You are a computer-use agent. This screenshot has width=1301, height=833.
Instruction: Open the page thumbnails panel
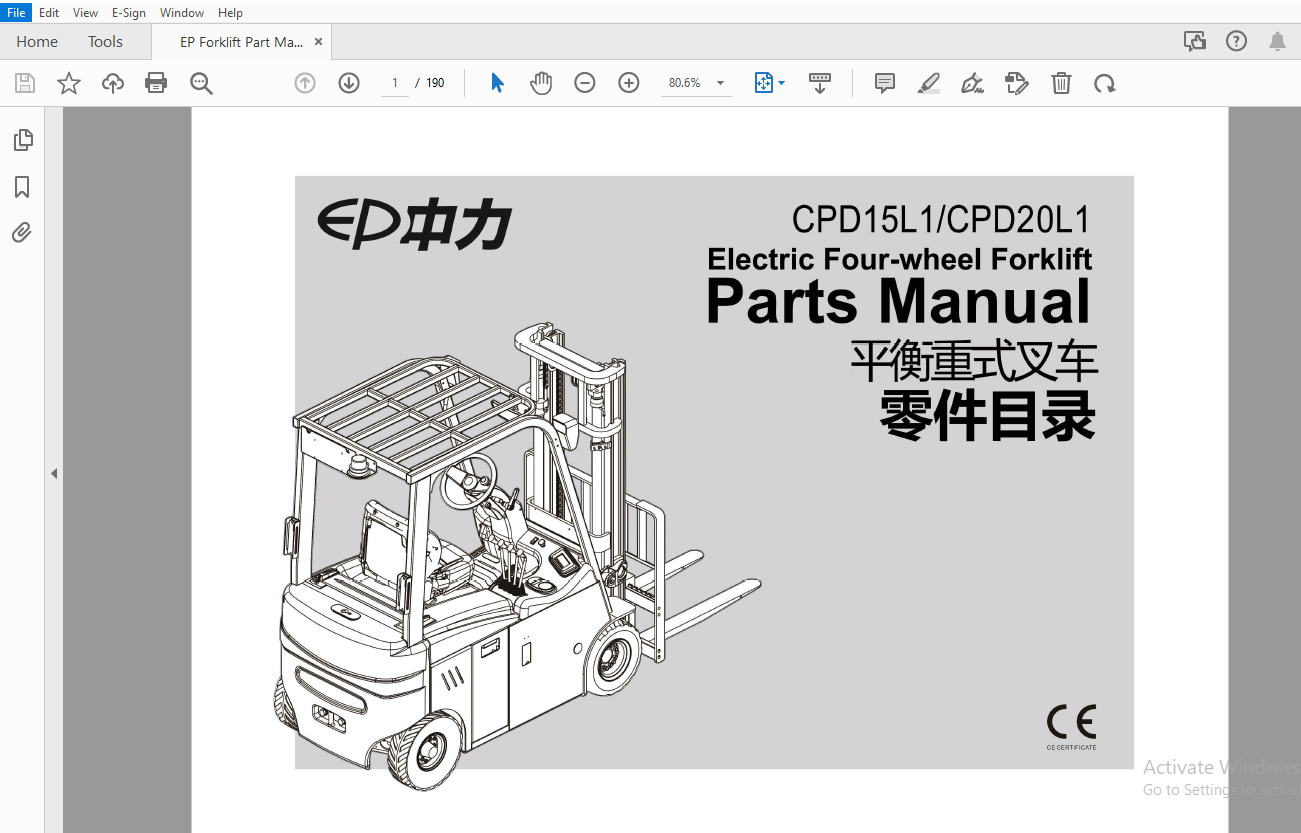[x=22, y=140]
